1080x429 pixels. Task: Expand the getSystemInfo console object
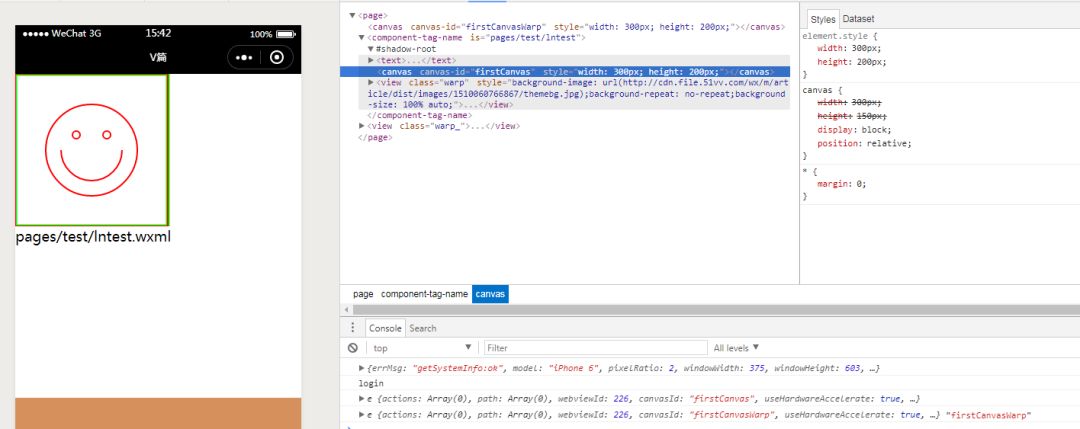pyautogui.click(x=362, y=368)
